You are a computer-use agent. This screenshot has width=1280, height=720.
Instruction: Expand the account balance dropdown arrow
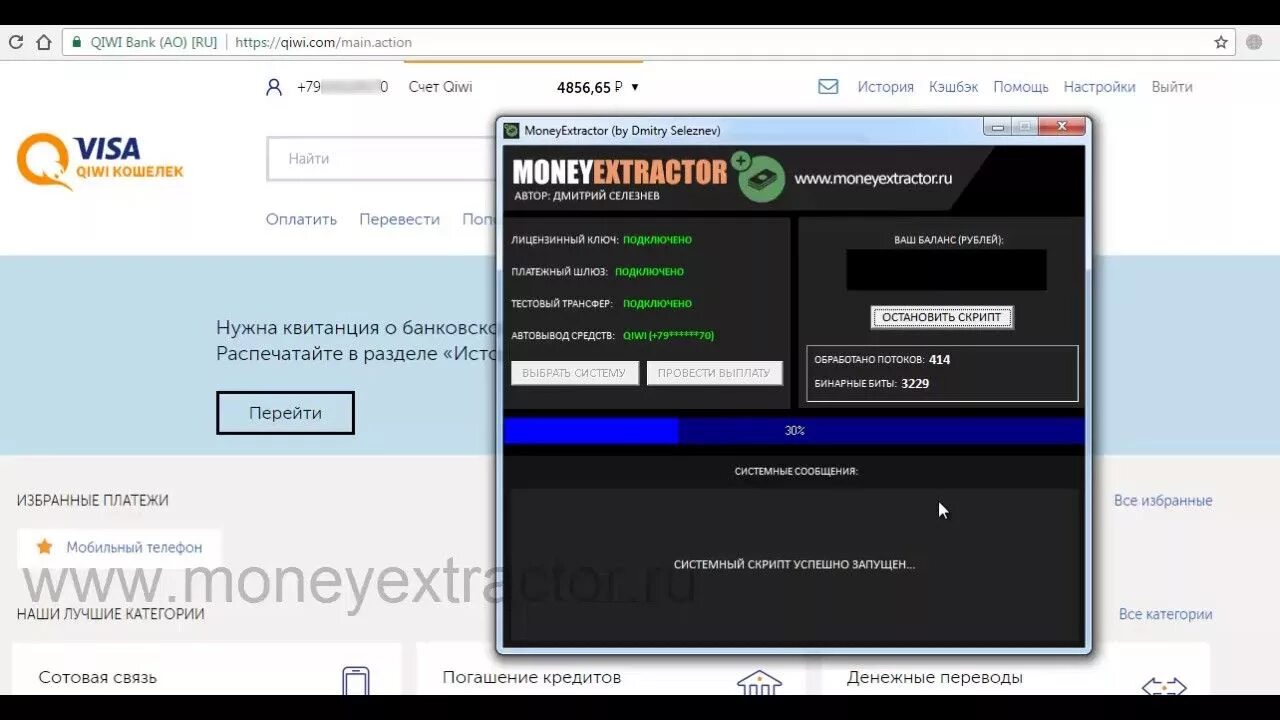635,87
